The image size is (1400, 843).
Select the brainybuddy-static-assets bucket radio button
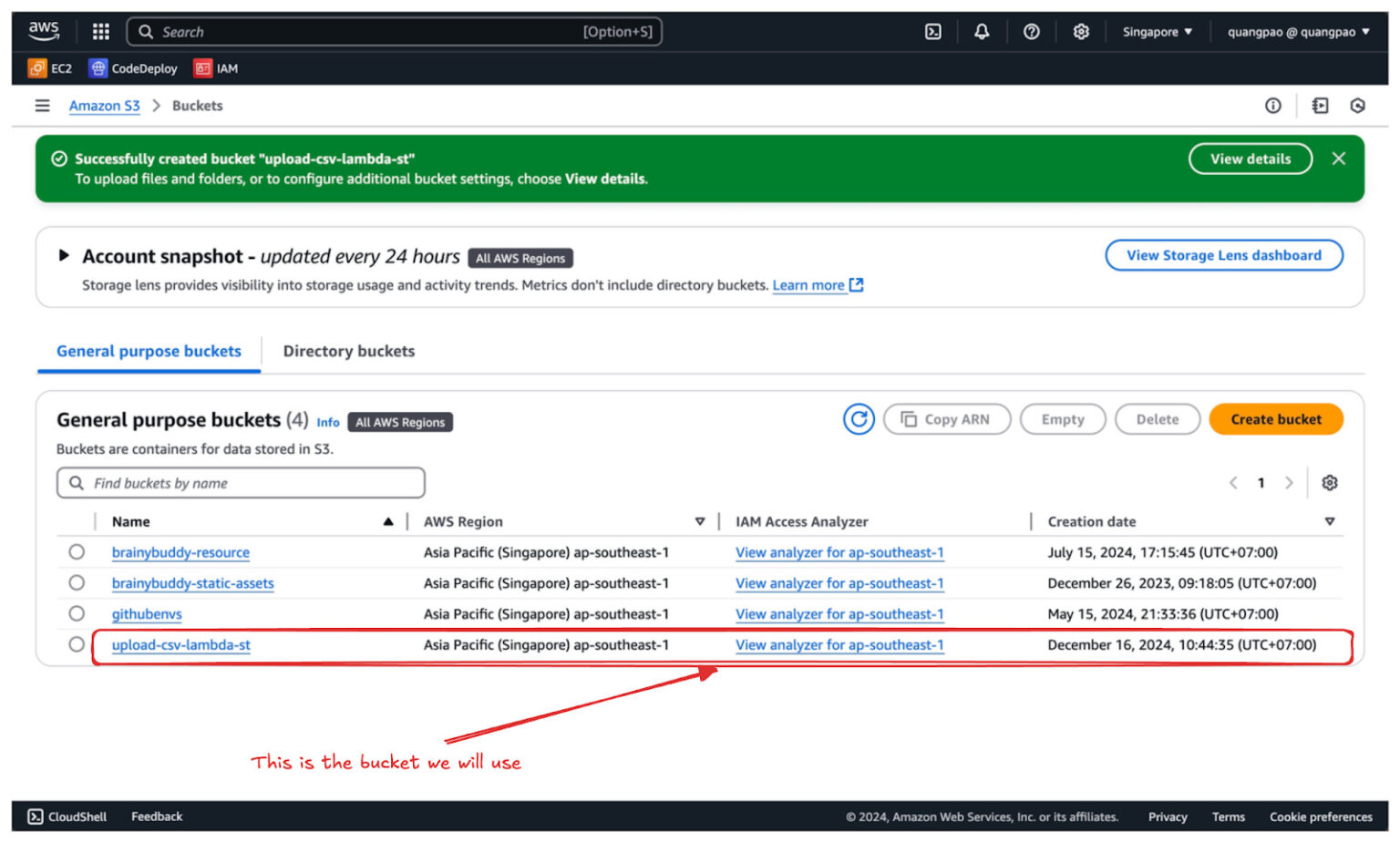[x=77, y=583]
